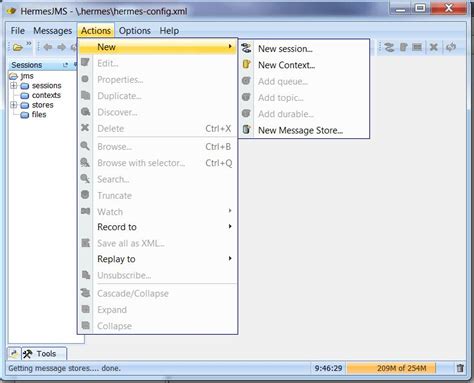Image resolution: width=474 pixels, height=383 pixels.
Task: Select the sessions folder in tree
Action: (47, 86)
